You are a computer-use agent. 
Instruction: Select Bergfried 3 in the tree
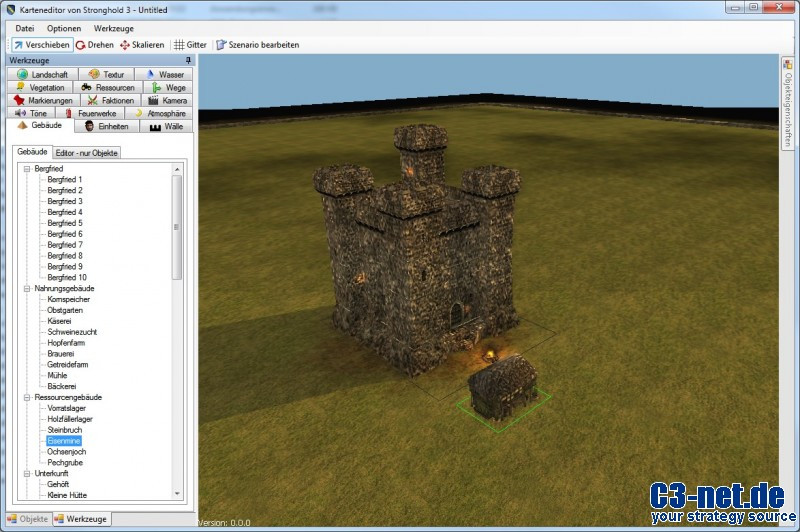point(64,201)
